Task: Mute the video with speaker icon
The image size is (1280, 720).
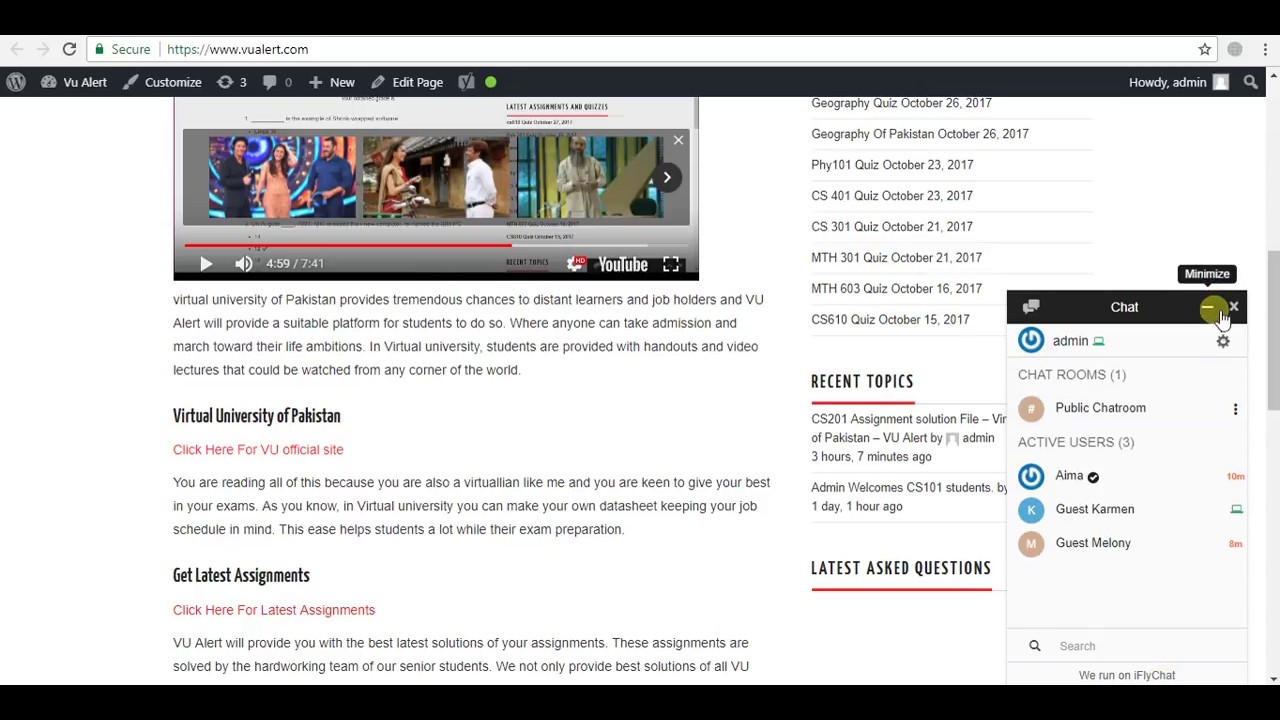Action: pos(243,264)
